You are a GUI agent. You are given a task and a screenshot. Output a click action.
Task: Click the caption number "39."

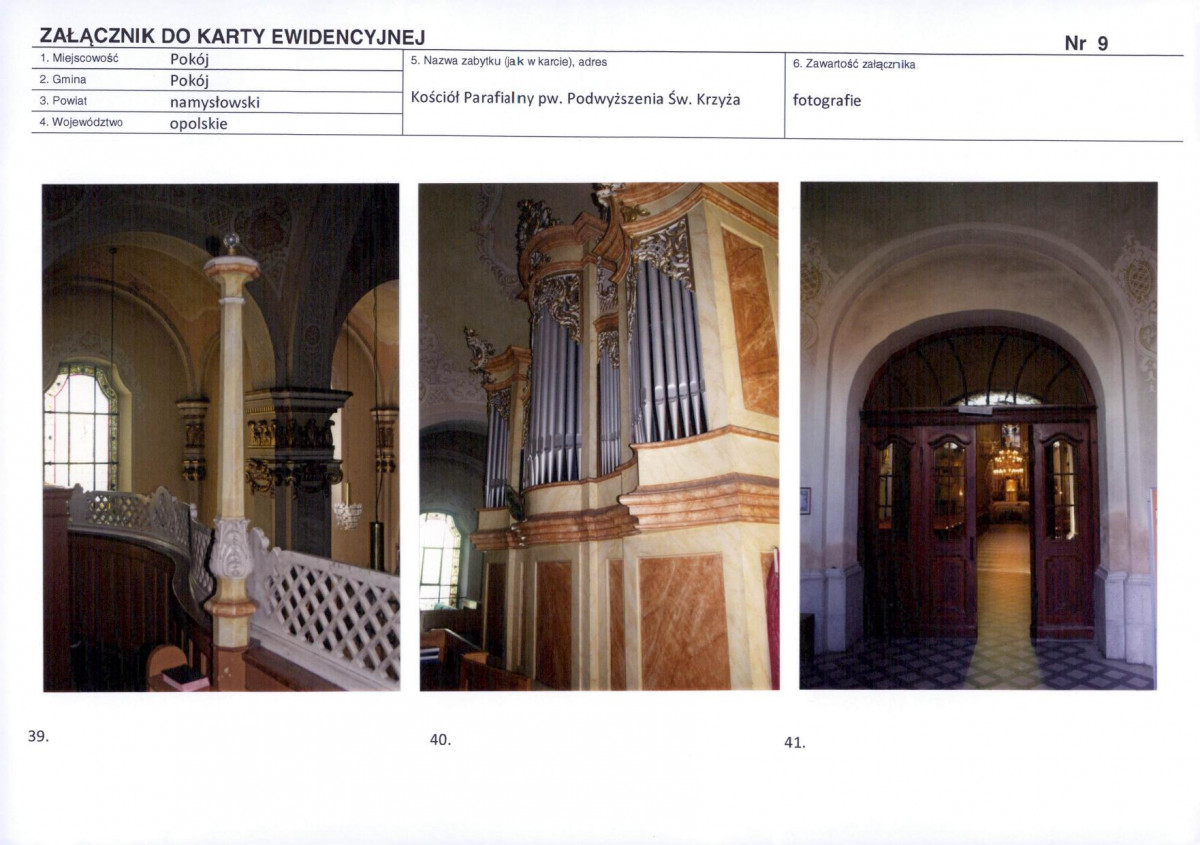click(x=38, y=736)
